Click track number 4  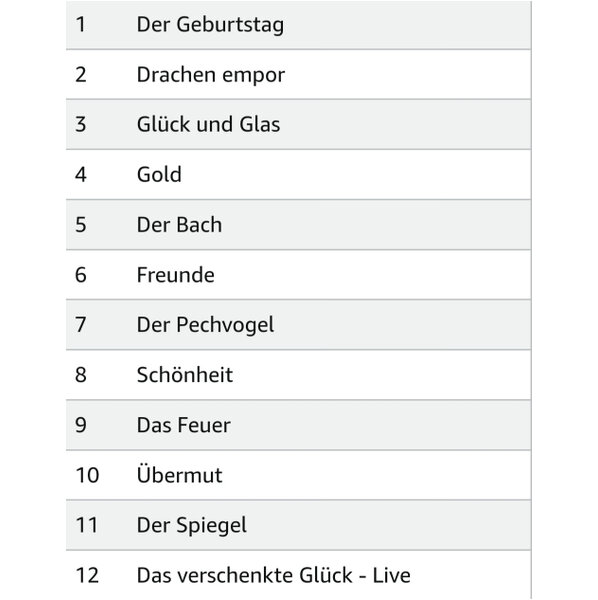80,174
